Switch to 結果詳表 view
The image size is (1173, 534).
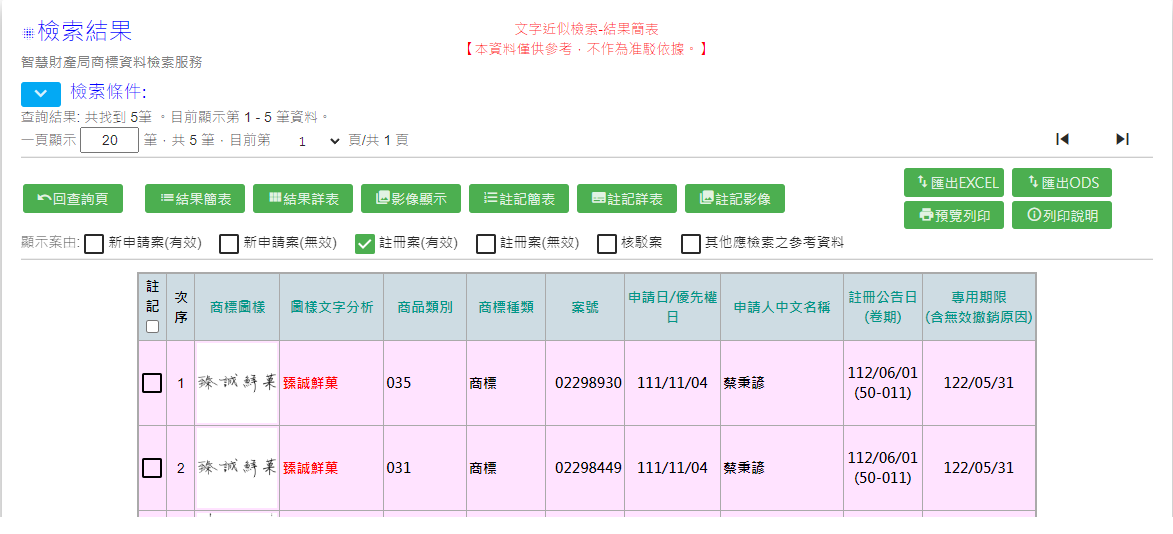click(x=304, y=199)
